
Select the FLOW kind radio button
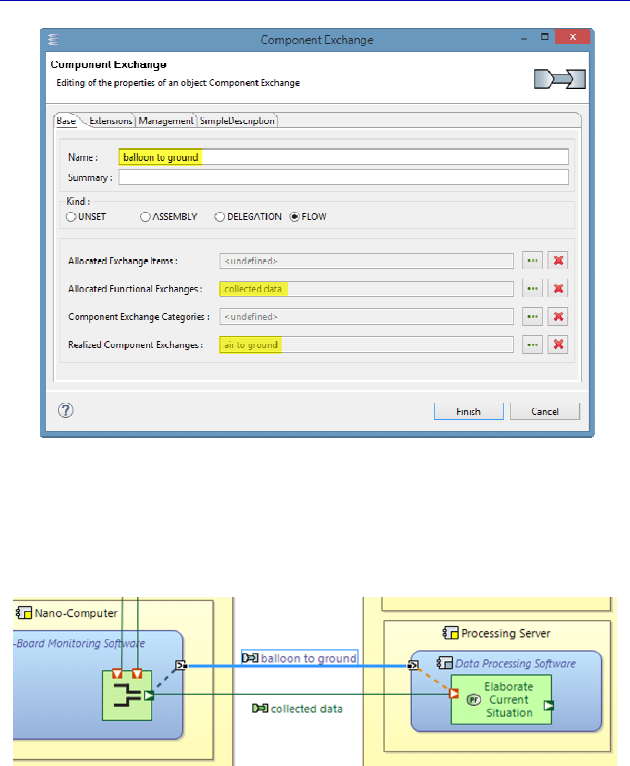pos(294,217)
